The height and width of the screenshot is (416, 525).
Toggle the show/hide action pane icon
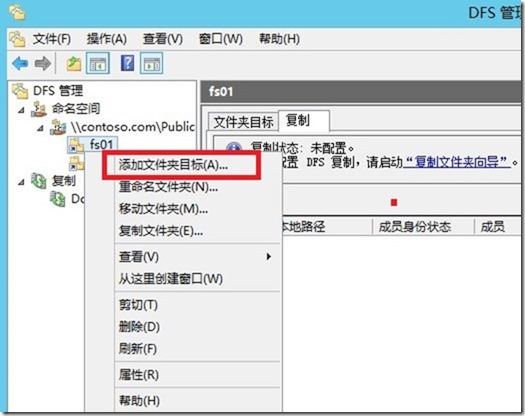coord(152,63)
